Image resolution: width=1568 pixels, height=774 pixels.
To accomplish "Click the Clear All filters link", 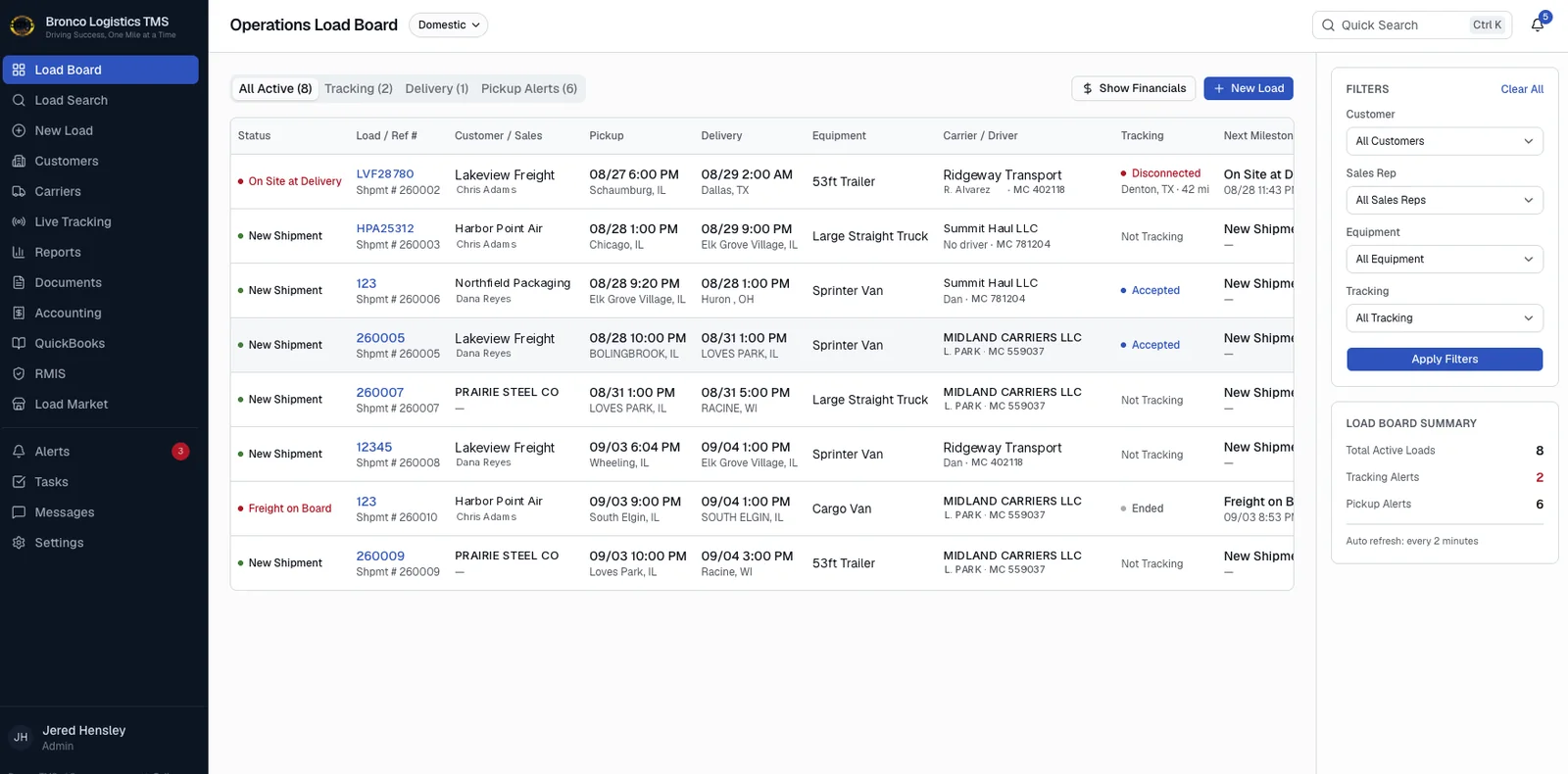I will [1522, 89].
